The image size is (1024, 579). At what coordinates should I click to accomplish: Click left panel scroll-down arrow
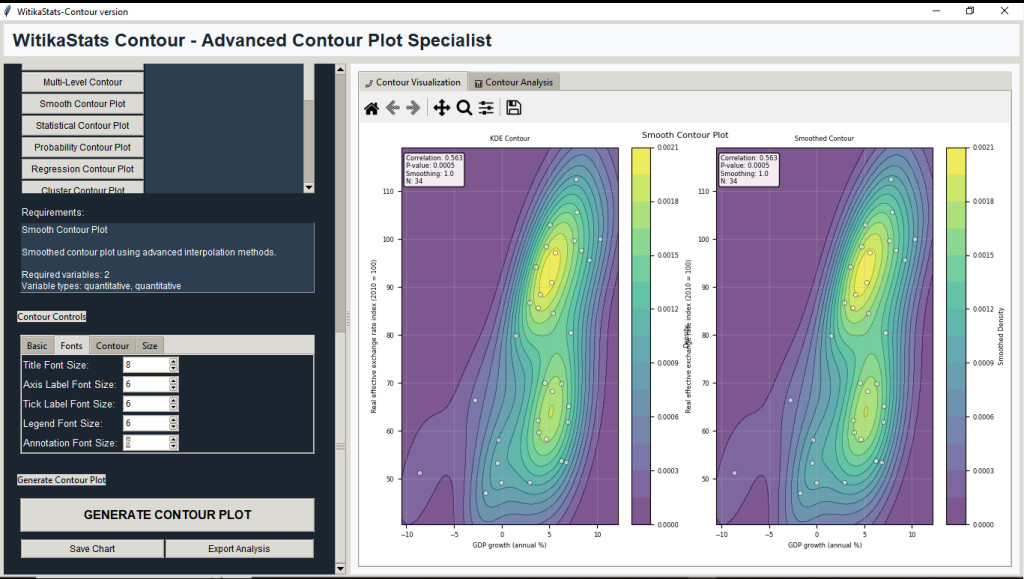point(340,569)
